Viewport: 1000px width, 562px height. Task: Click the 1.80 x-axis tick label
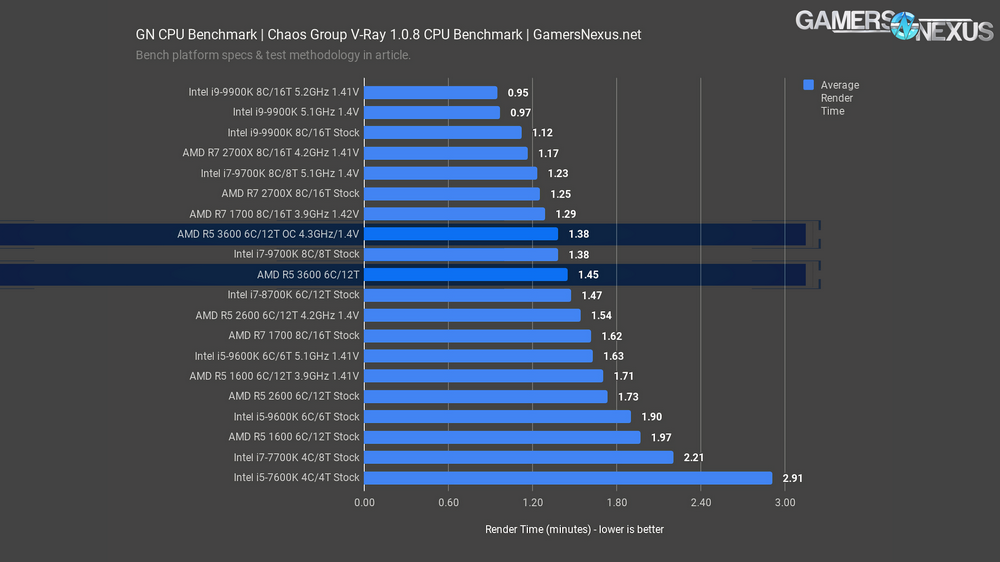(616, 503)
